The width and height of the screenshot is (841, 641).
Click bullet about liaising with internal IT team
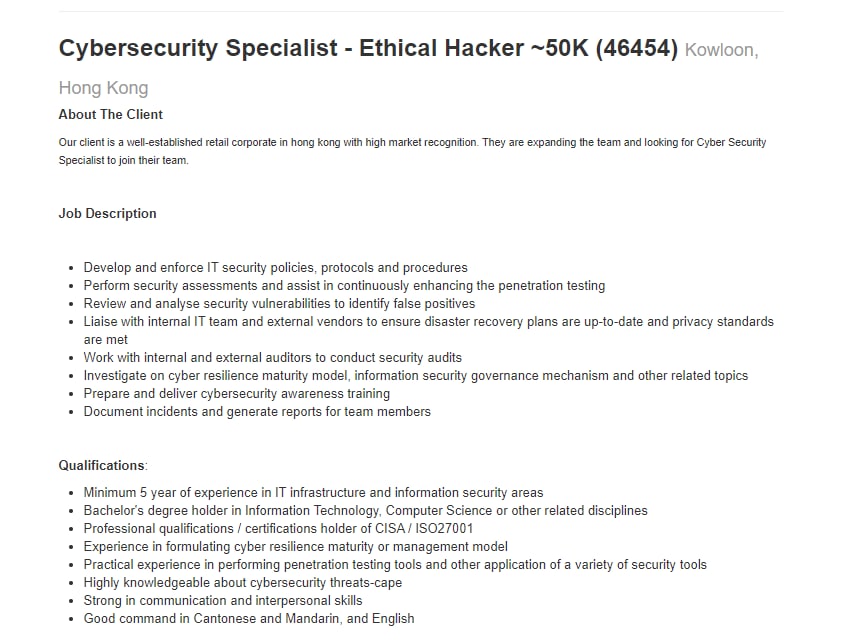(x=428, y=322)
